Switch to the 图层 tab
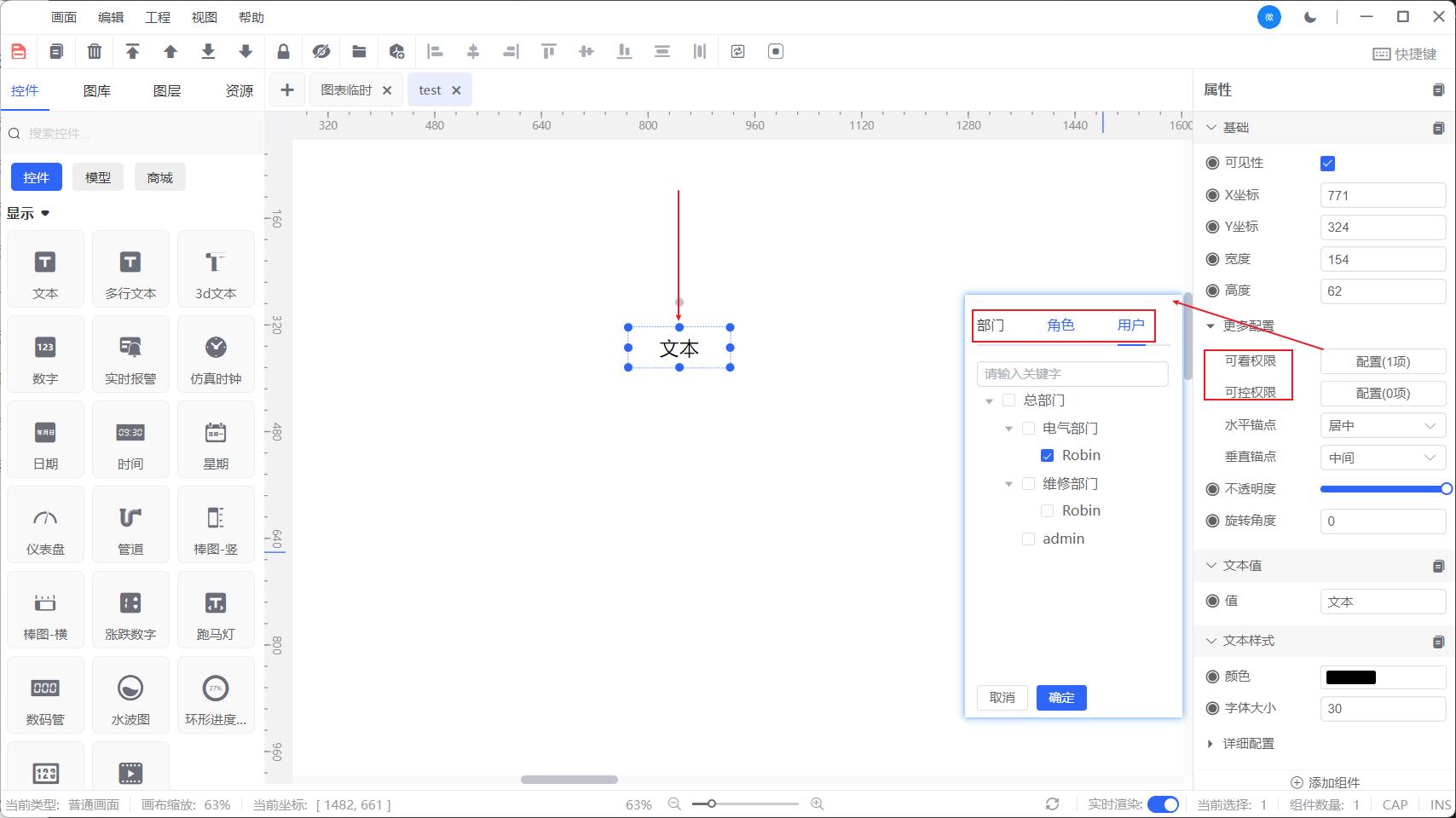This screenshot has width=1456, height=818. [166, 91]
